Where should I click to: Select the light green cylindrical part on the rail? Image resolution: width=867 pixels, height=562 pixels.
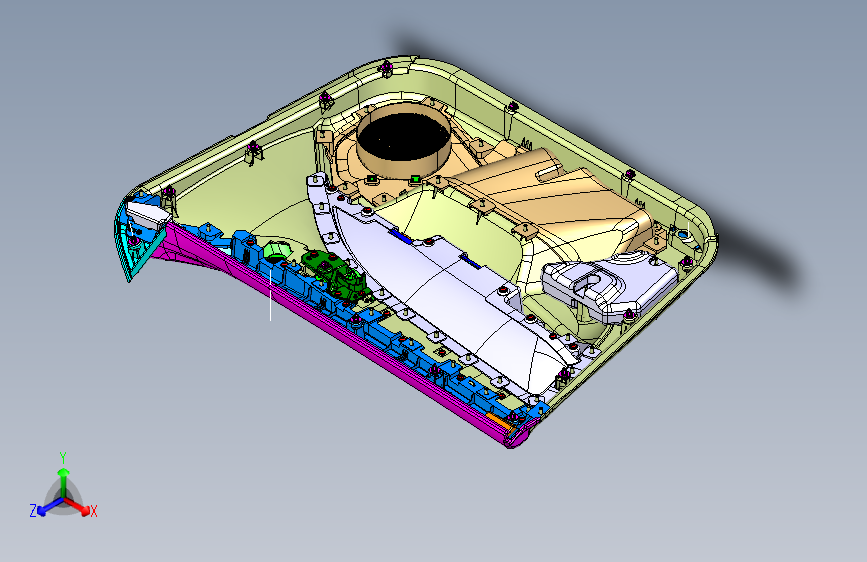coord(276,251)
